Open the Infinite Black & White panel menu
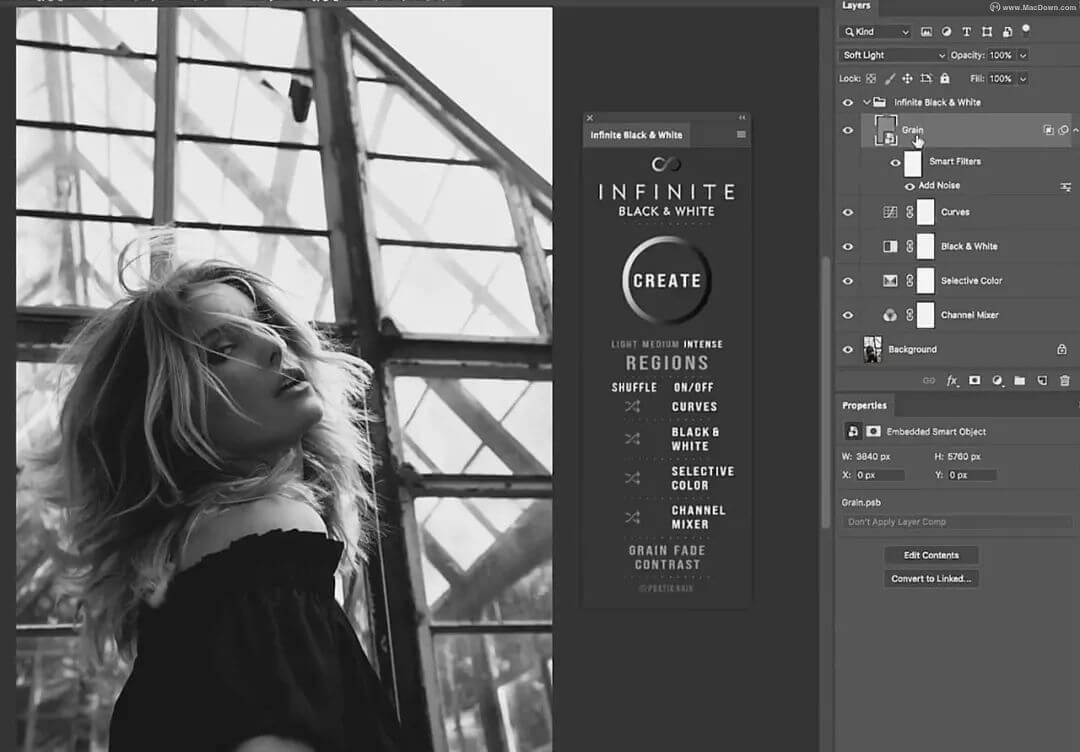Viewport: 1080px width, 752px height. pos(741,135)
